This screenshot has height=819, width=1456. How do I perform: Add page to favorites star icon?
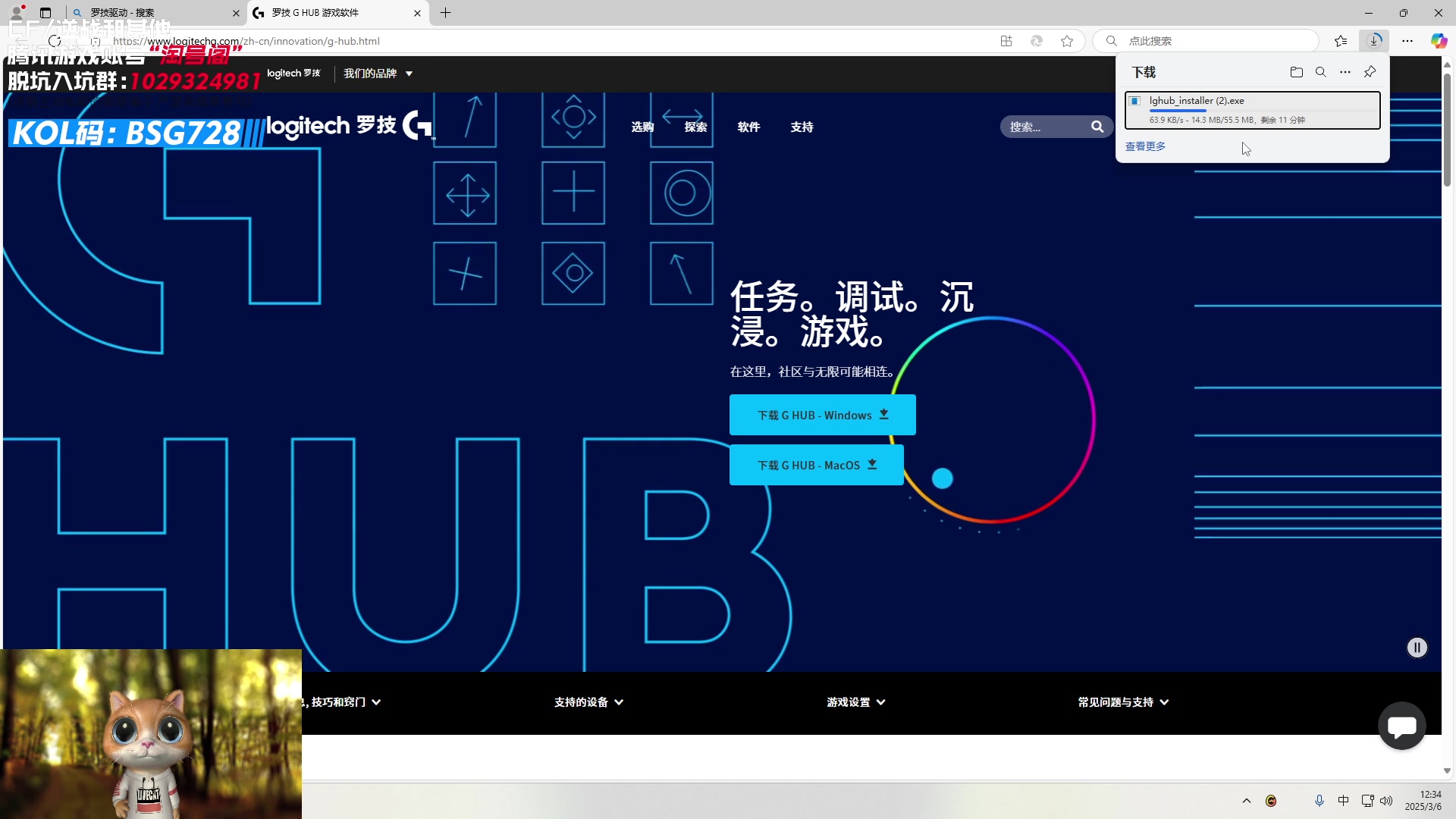pyautogui.click(x=1067, y=41)
